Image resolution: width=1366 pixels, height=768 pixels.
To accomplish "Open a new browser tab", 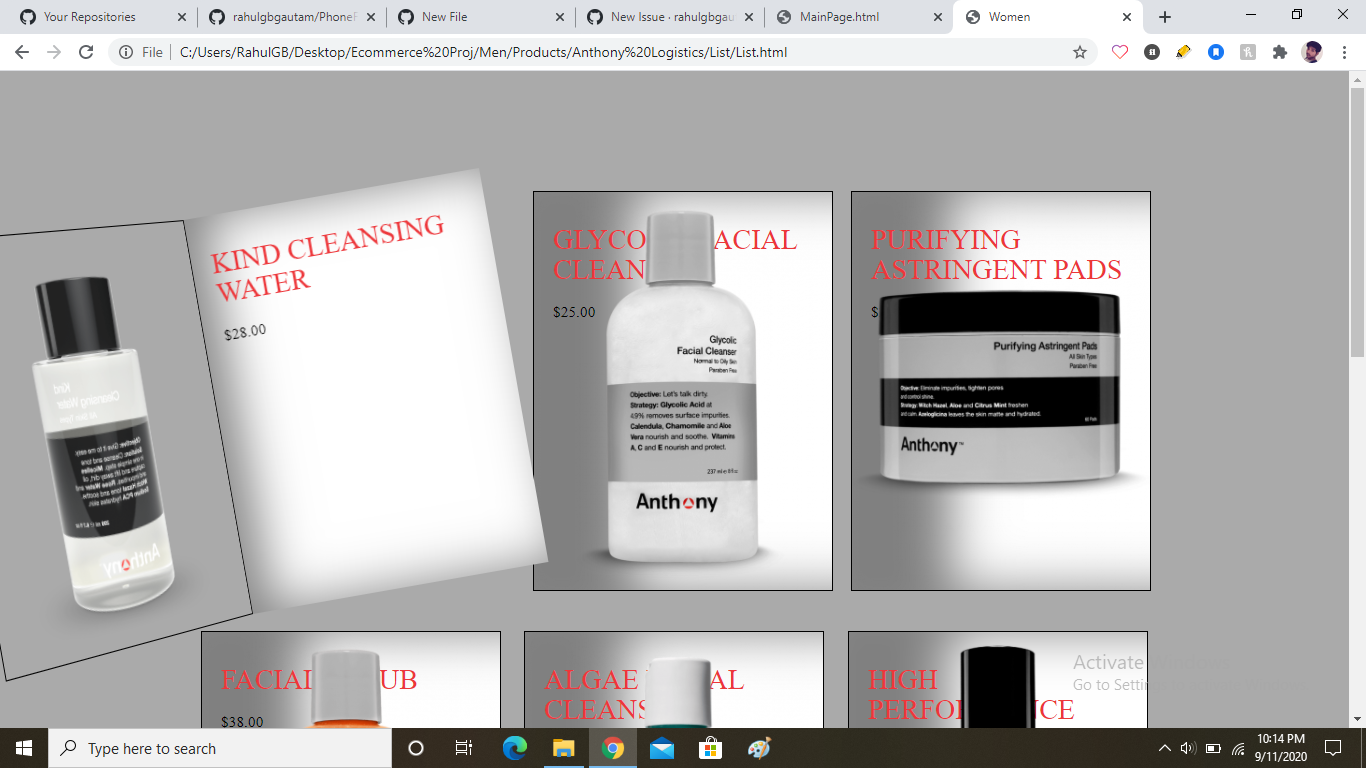I will (x=1165, y=17).
